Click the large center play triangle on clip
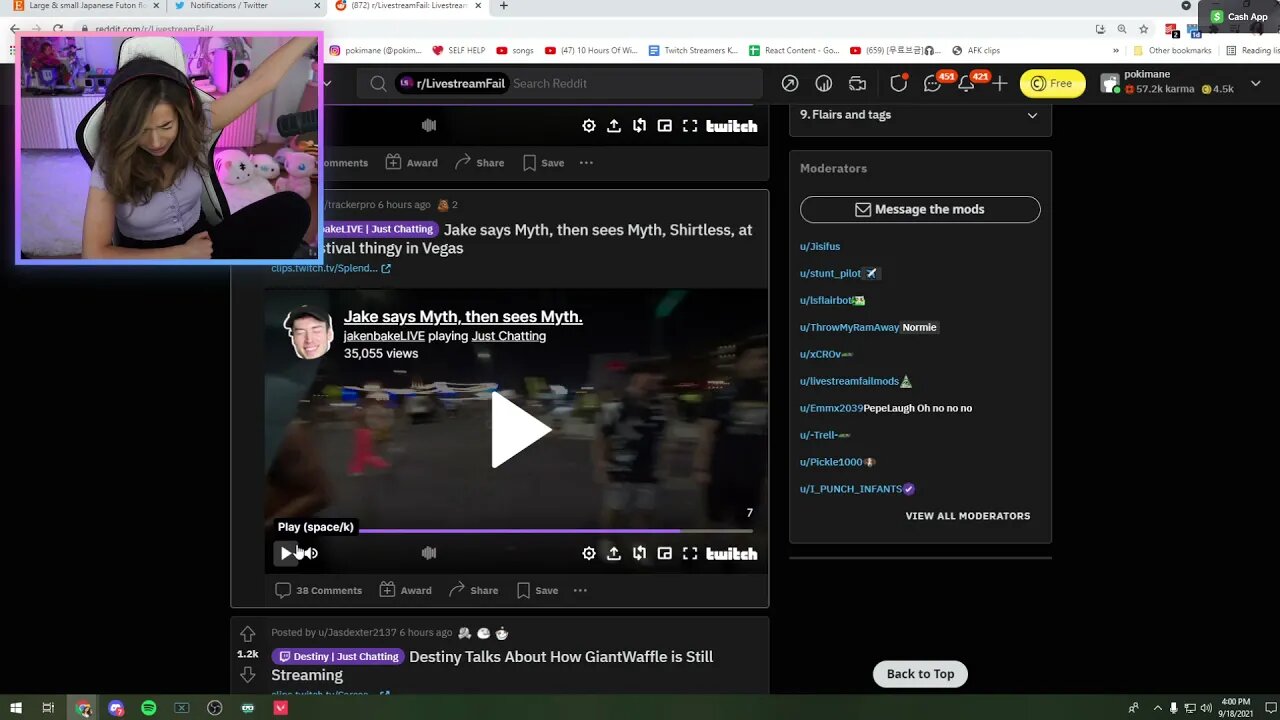The image size is (1280, 720). click(x=521, y=431)
